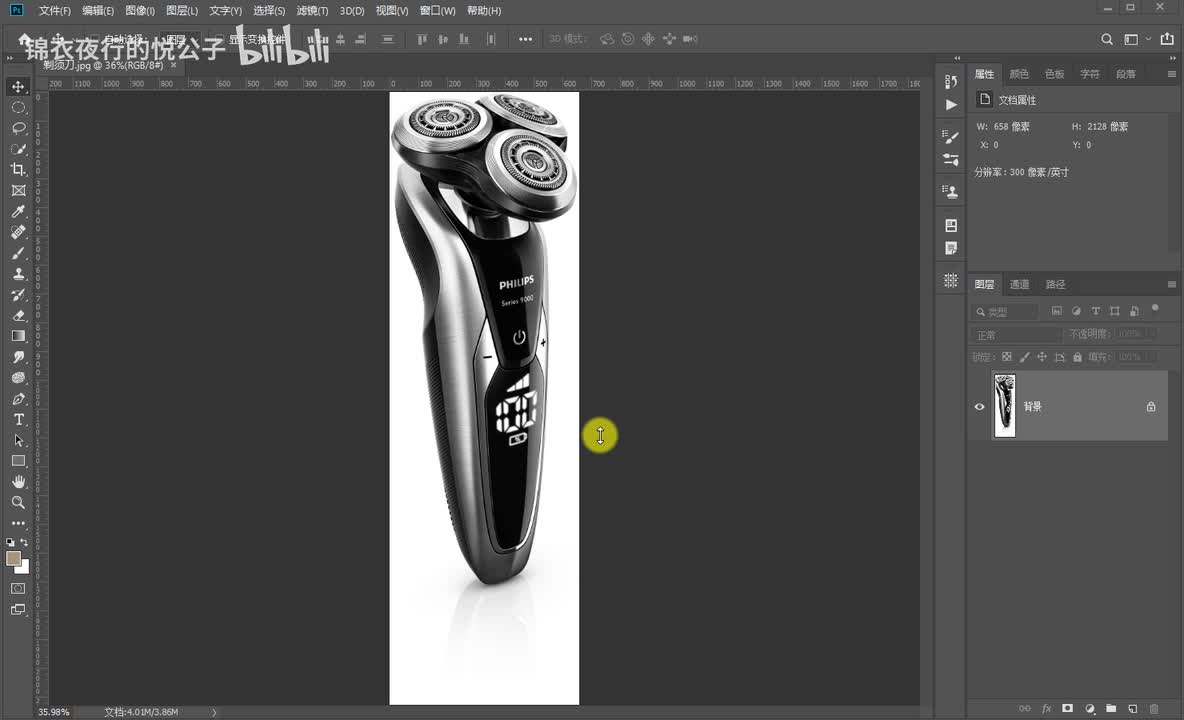1184x720 pixels.
Task: Select the Smudge tool
Action: [18, 357]
